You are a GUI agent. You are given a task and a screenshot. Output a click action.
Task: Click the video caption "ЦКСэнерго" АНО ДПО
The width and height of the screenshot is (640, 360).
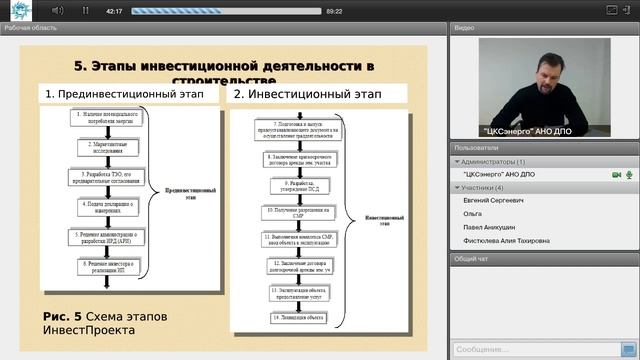tap(527, 131)
